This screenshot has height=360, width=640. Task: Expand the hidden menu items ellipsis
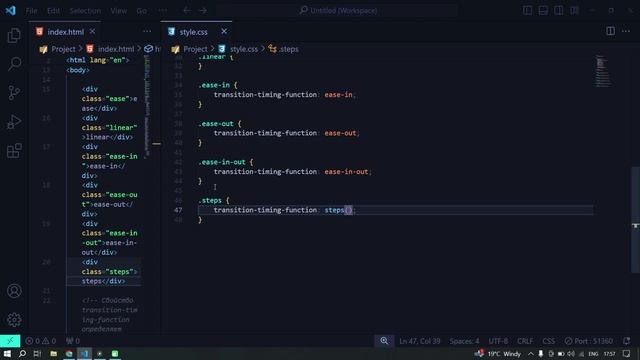(162, 11)
